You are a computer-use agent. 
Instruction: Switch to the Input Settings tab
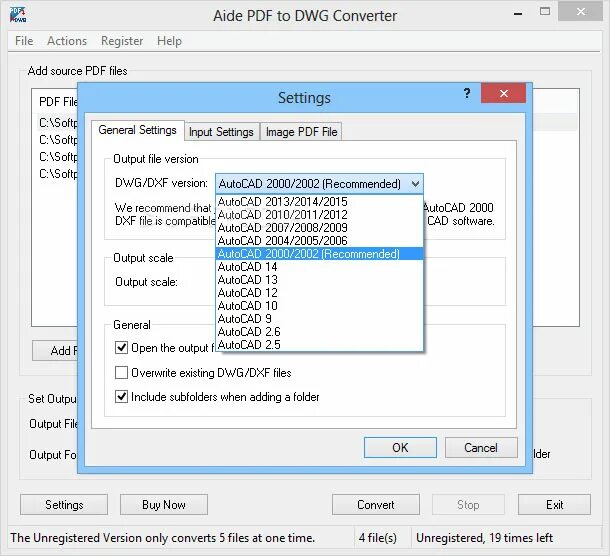tap(221, 132)
